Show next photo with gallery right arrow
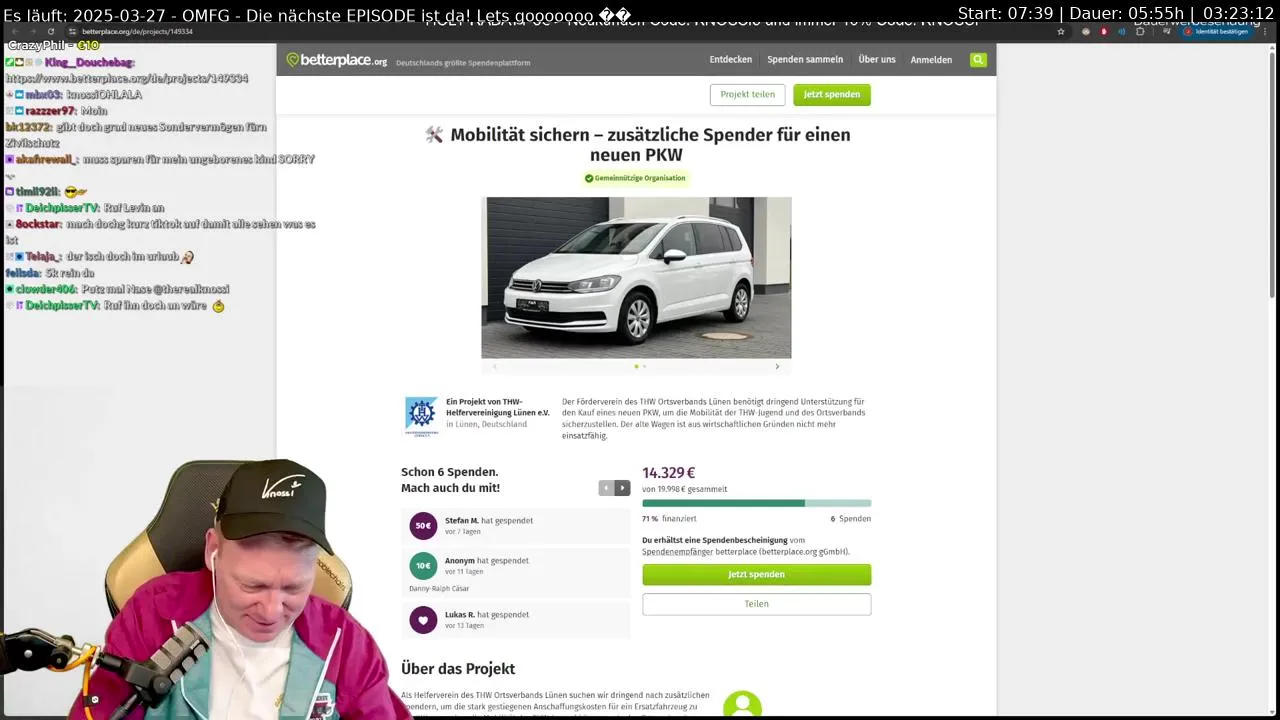This screenshot has width=1280, height=720. (x=777, y=366)
